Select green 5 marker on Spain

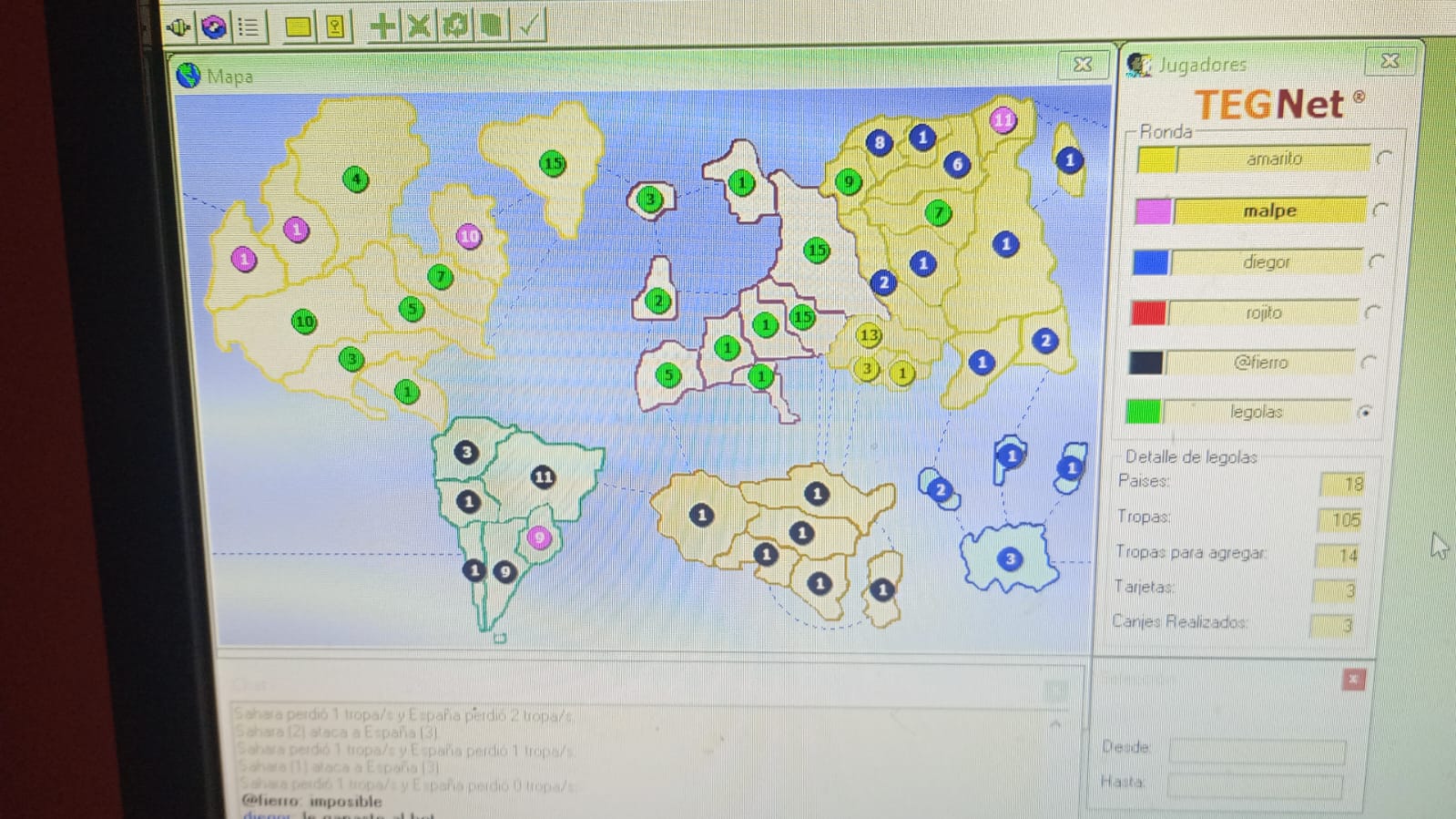[668, 374]
